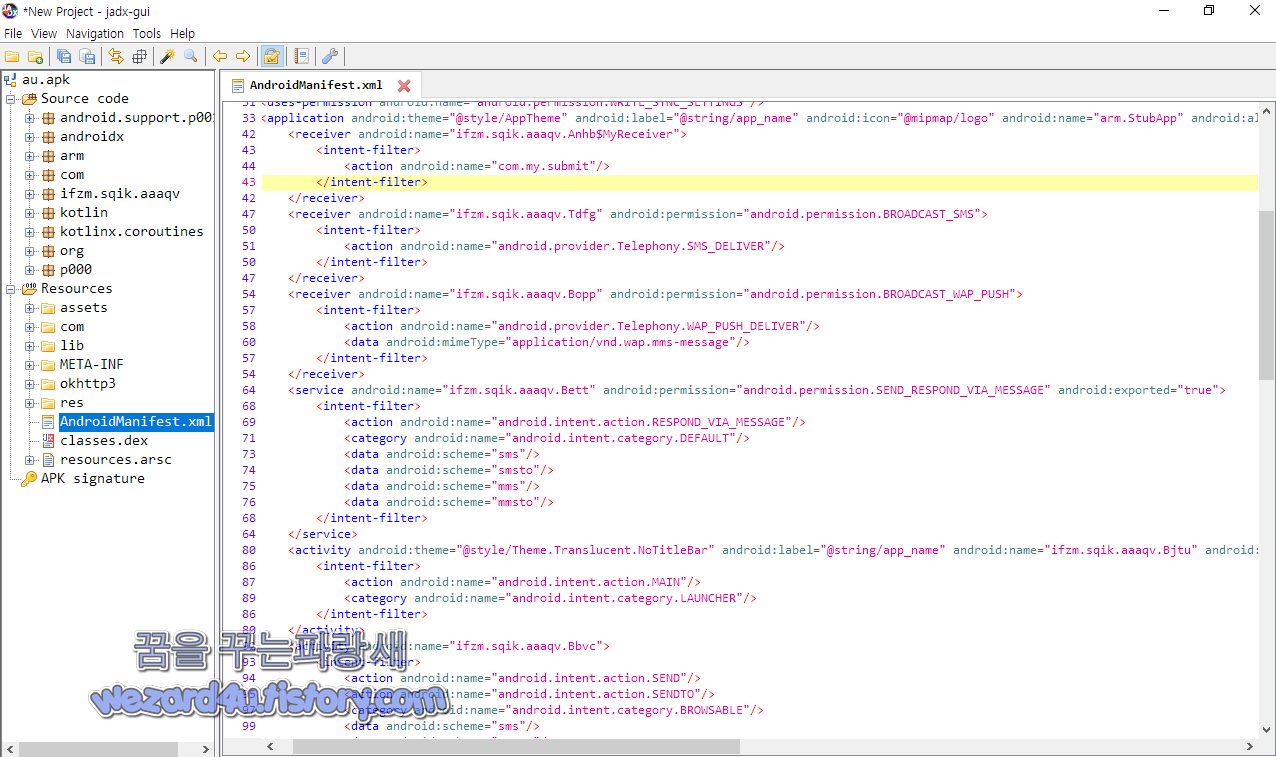
Task: Select the okhttp3 folder in tree
Action: [88, 384]
